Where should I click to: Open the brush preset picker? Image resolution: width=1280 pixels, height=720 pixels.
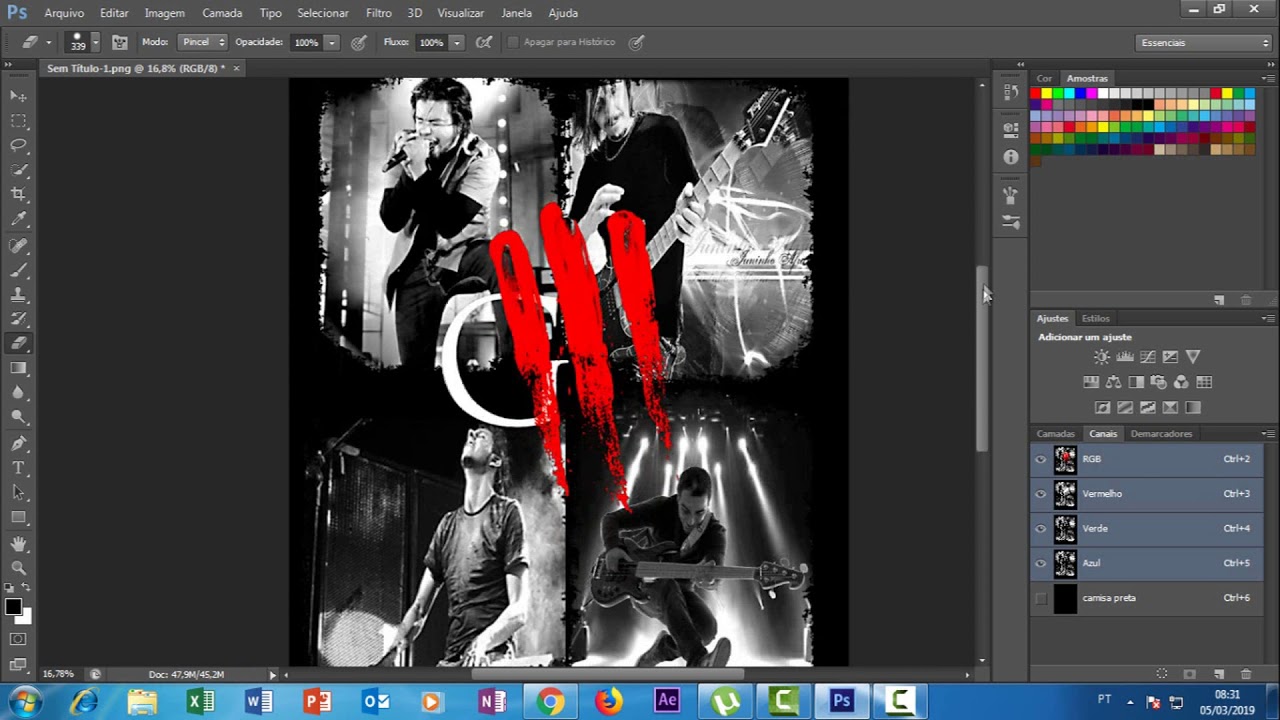coord(80,42)
